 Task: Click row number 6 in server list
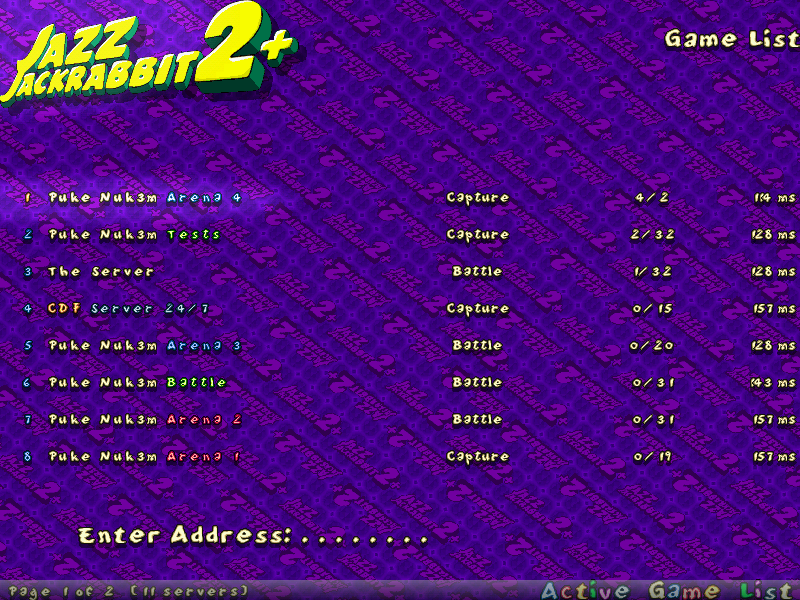(27, 383)
